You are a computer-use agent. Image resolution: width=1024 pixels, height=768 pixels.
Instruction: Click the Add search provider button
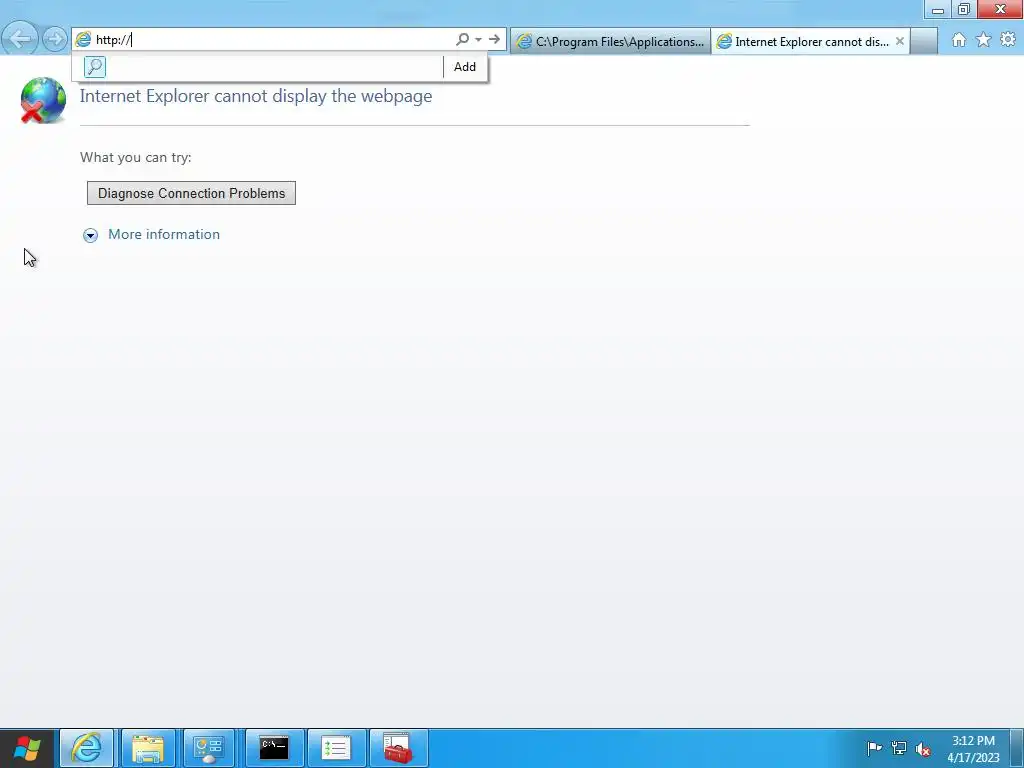point(465,67)
